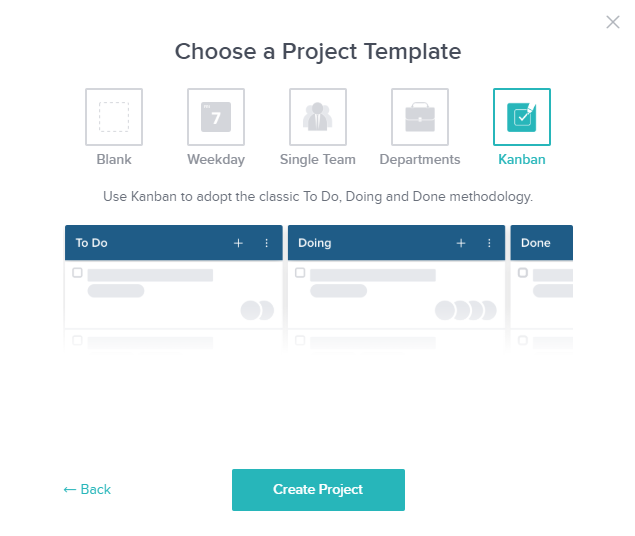Click the Create Project button

(x=318, y=490)
